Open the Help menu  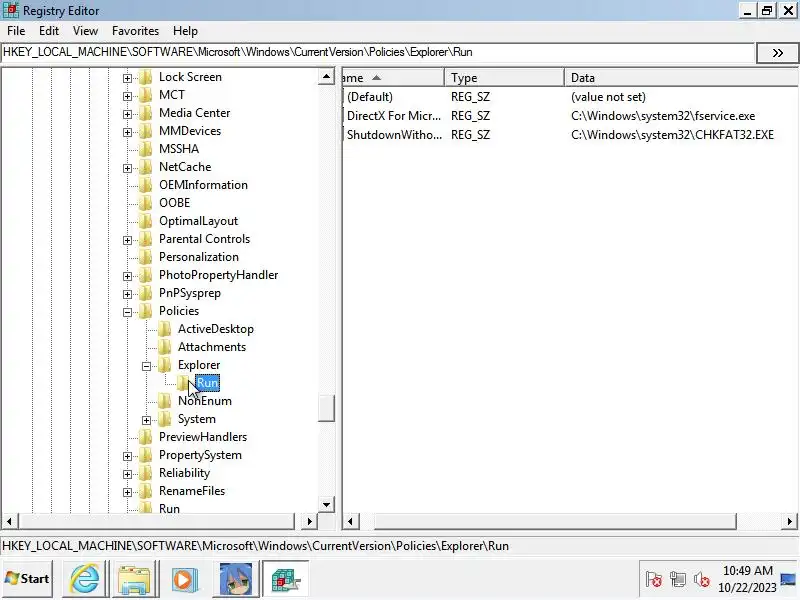pyautogui.click(x=185, y=31)
